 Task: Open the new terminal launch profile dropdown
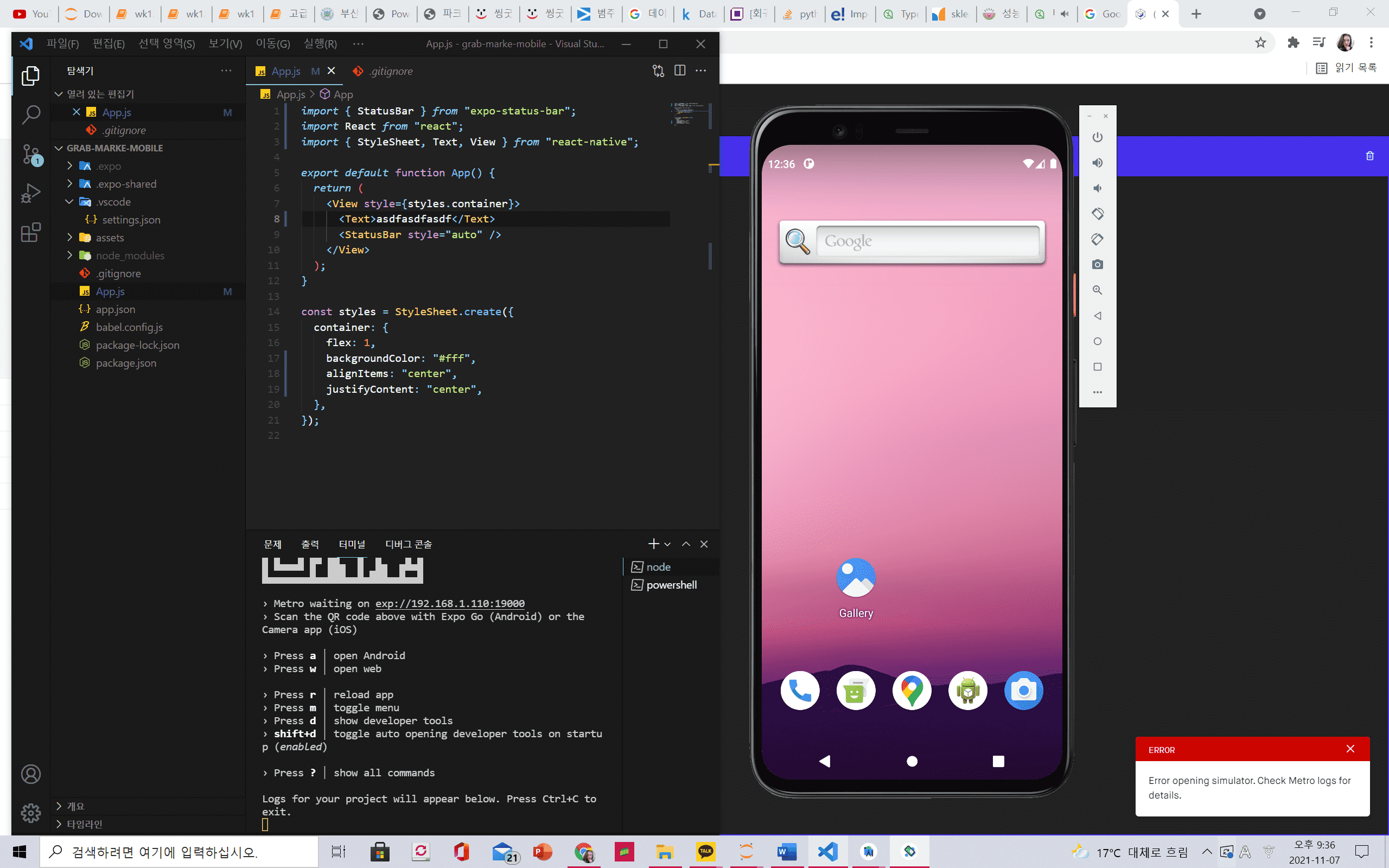(667, 544)
